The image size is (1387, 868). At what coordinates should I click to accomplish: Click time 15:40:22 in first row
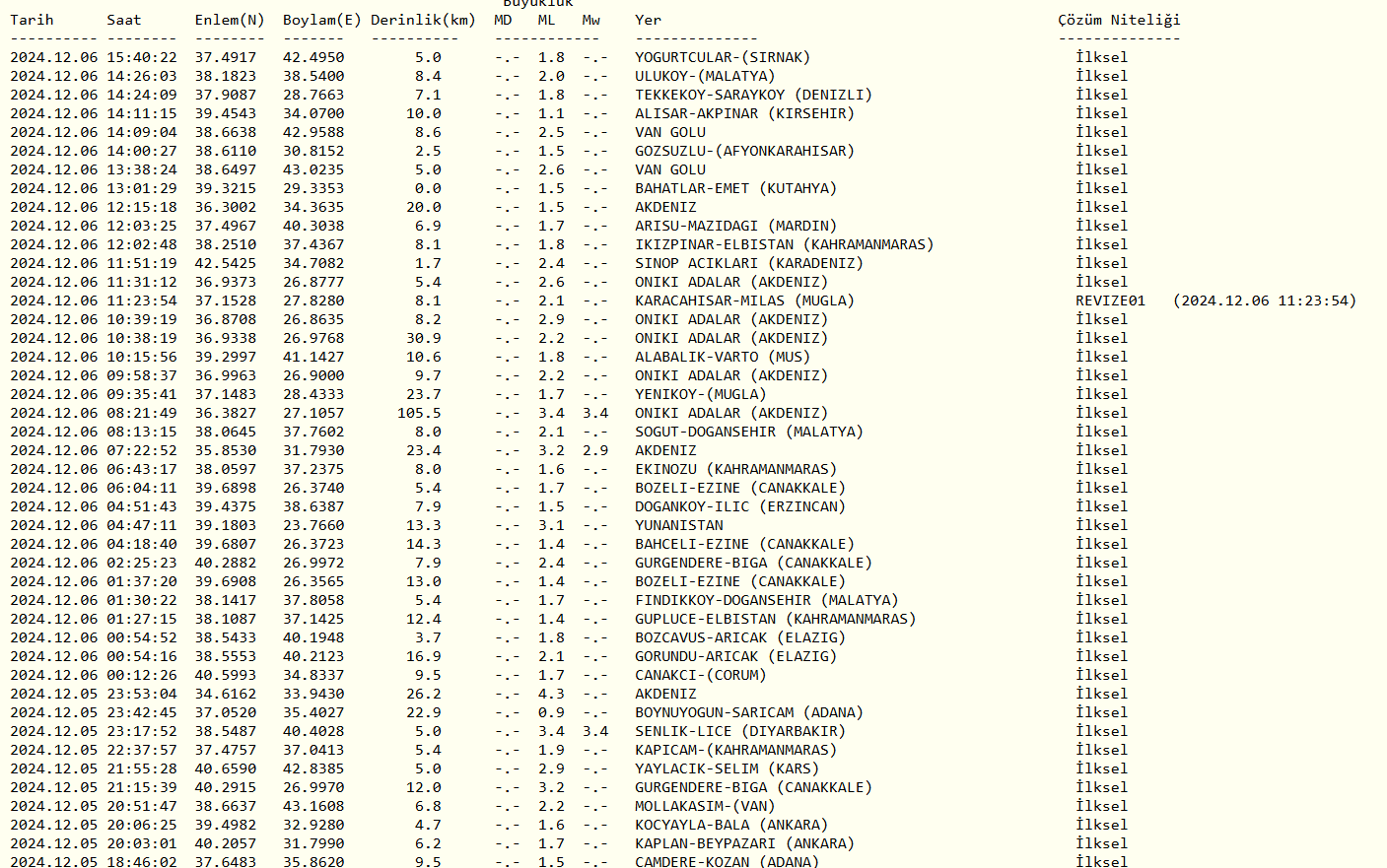pos(142,57)
